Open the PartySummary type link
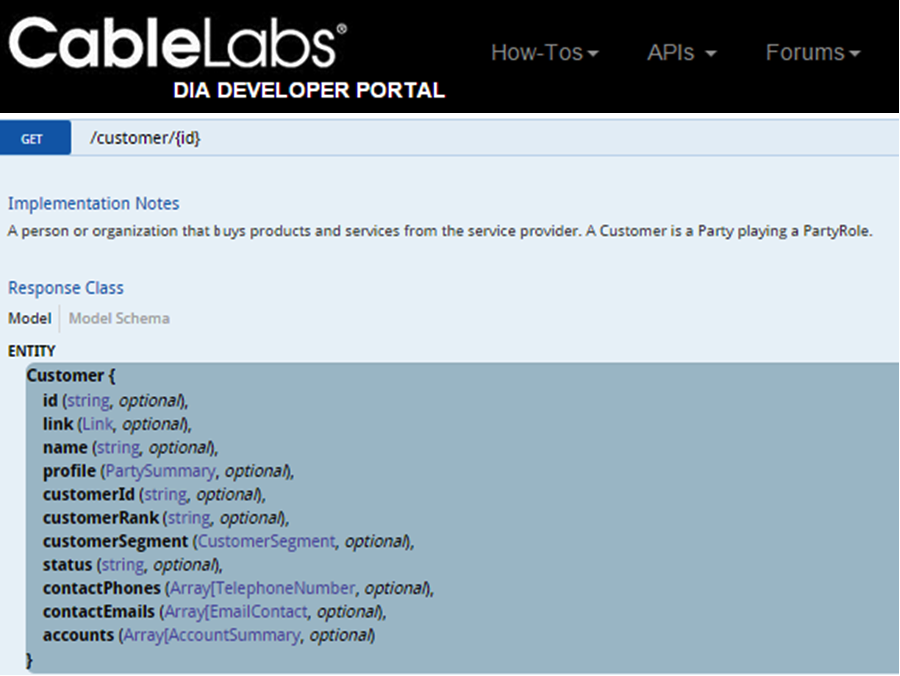This screenshot has width=900, height=676. click(160, 470)
